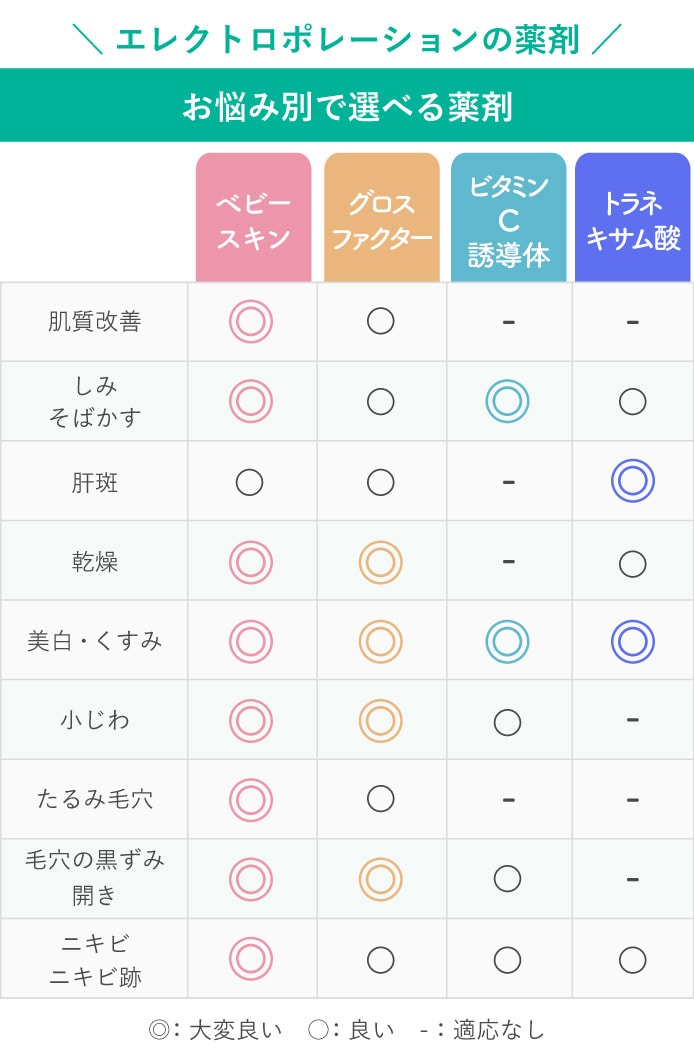Click orange double circle in 乾燥 row
Screen dimensions: 694x1057
coord(381,562)
